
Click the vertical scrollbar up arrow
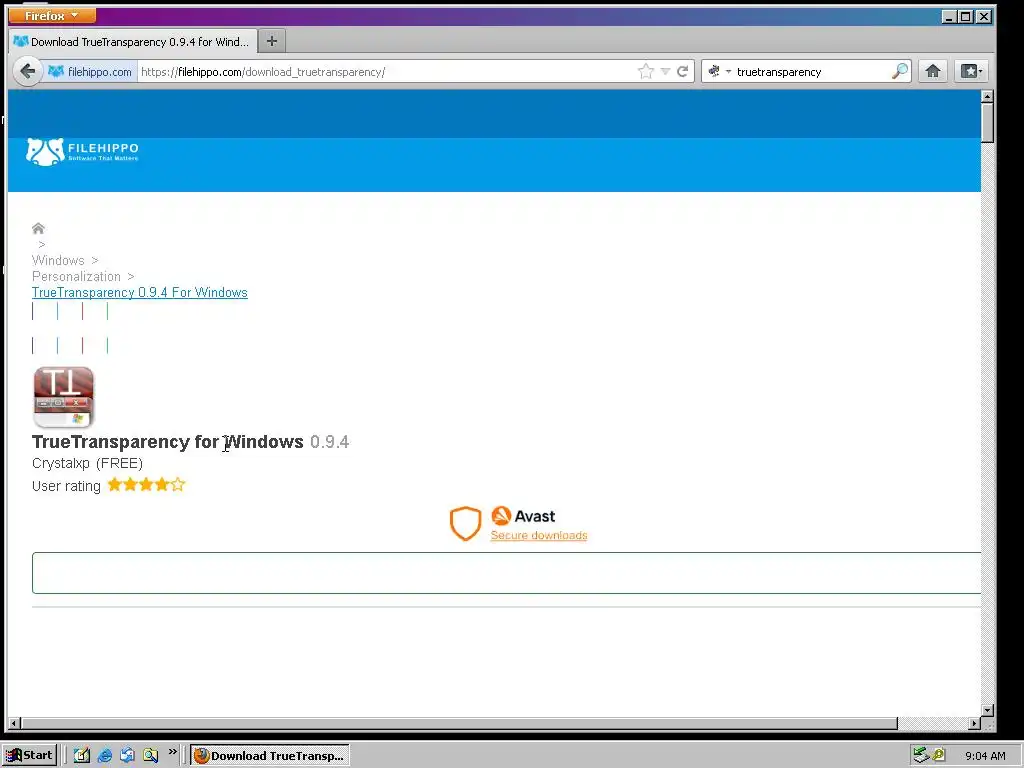coord(987,96)
